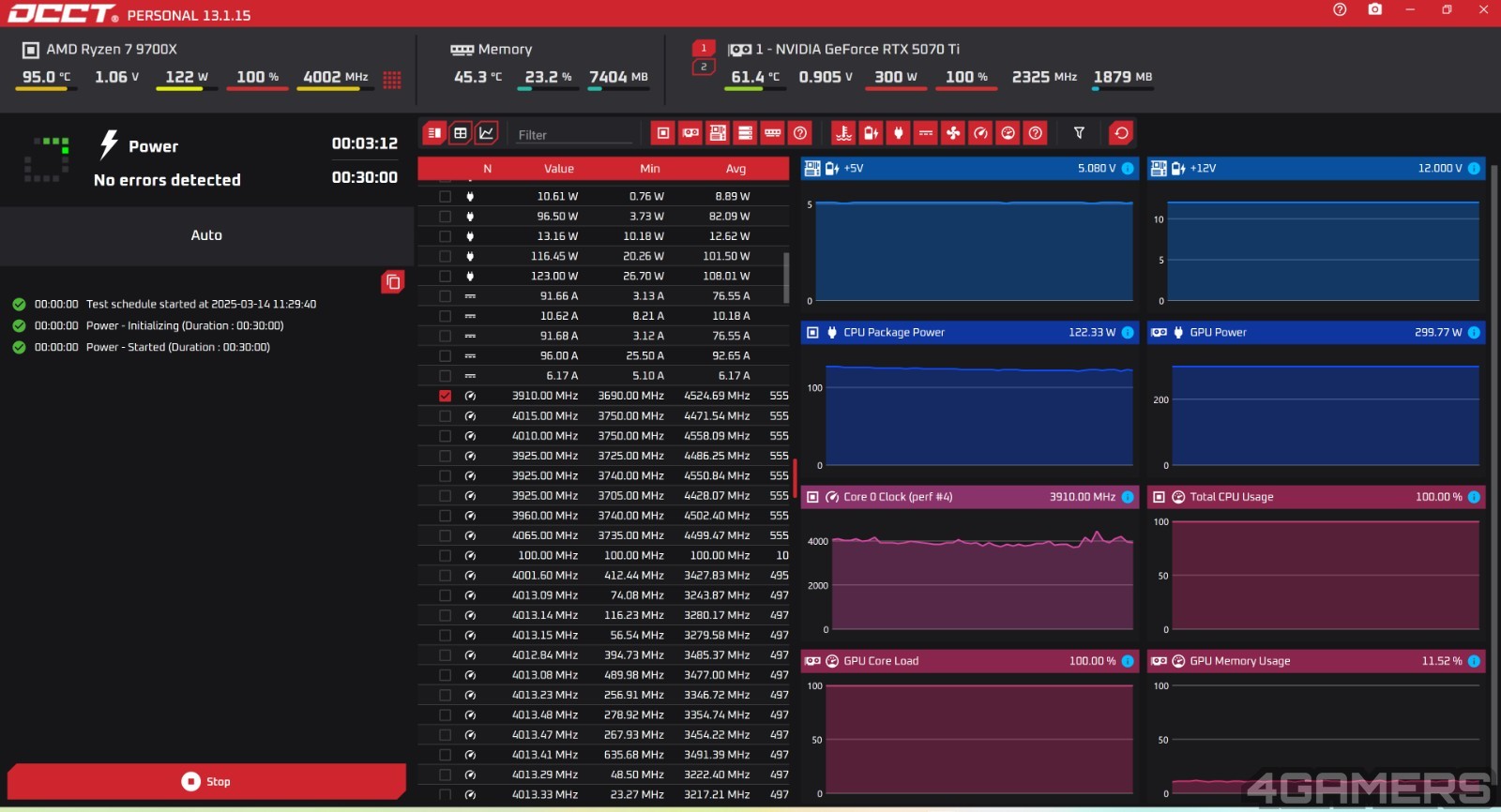1501x812 pixels.
Task: Sort by the Value column header
Action: pyautogui.click(x=558, y=169)
